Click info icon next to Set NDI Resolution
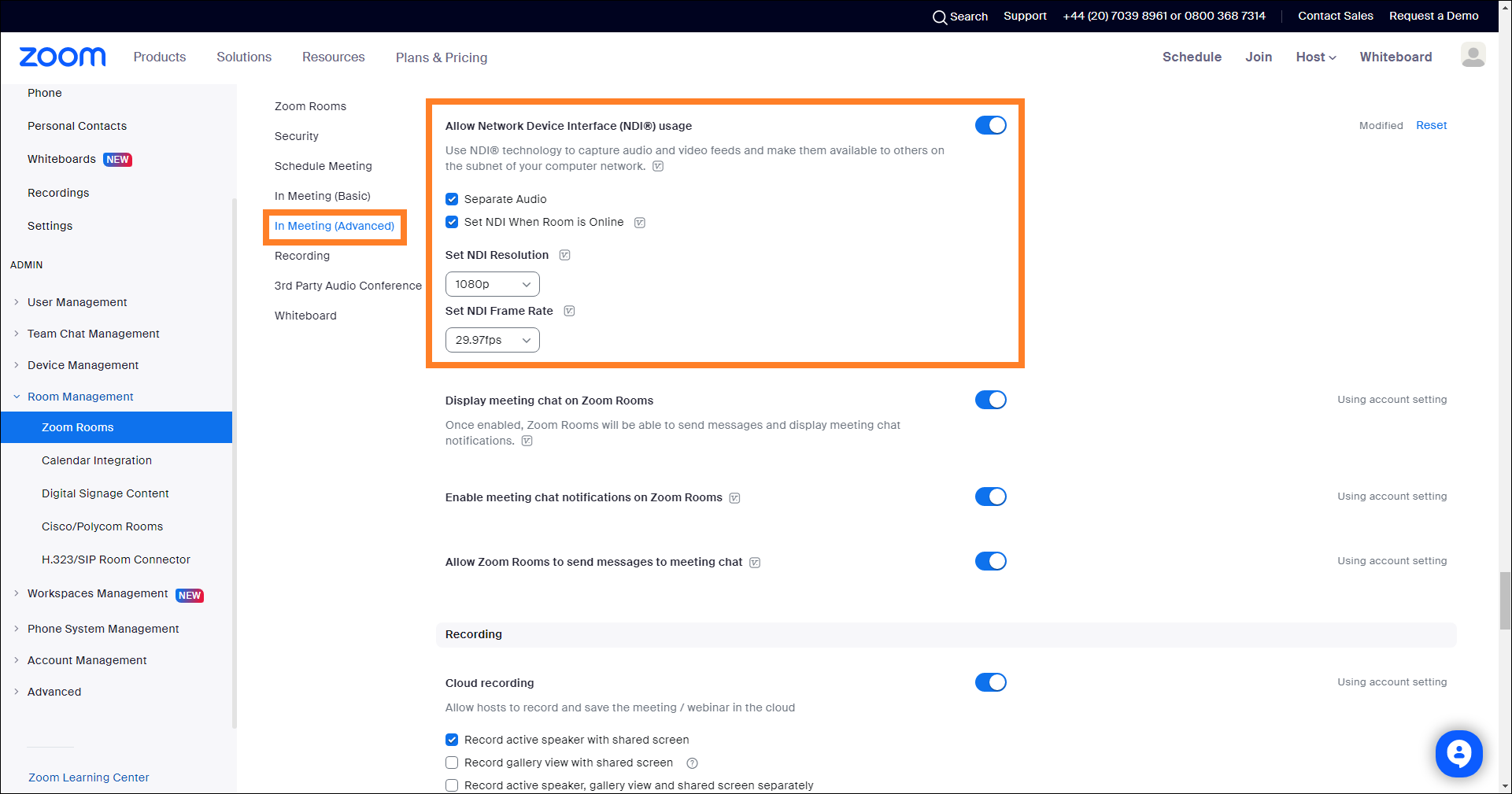Screen dimensions: 1512x794 (x=564, y=255)
